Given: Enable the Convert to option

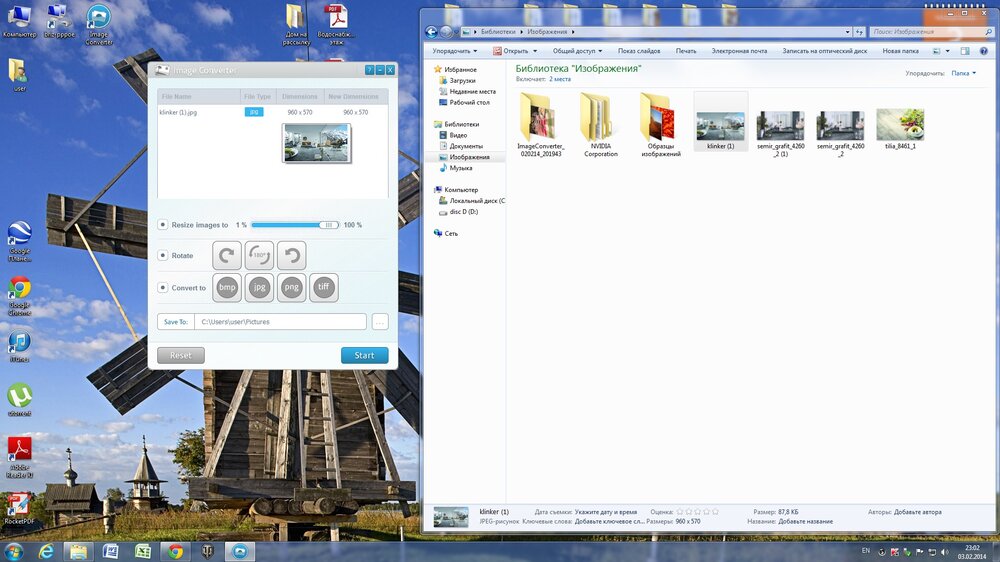Looking at the screenshot, I should coord(163,288).
